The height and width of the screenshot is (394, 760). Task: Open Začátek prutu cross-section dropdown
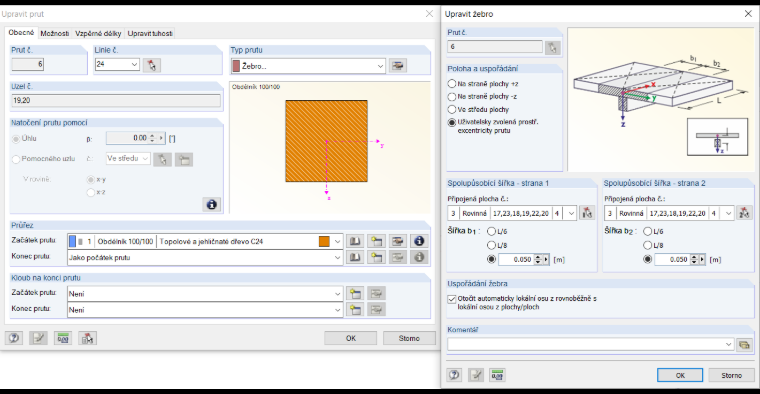tap(337, 241)
